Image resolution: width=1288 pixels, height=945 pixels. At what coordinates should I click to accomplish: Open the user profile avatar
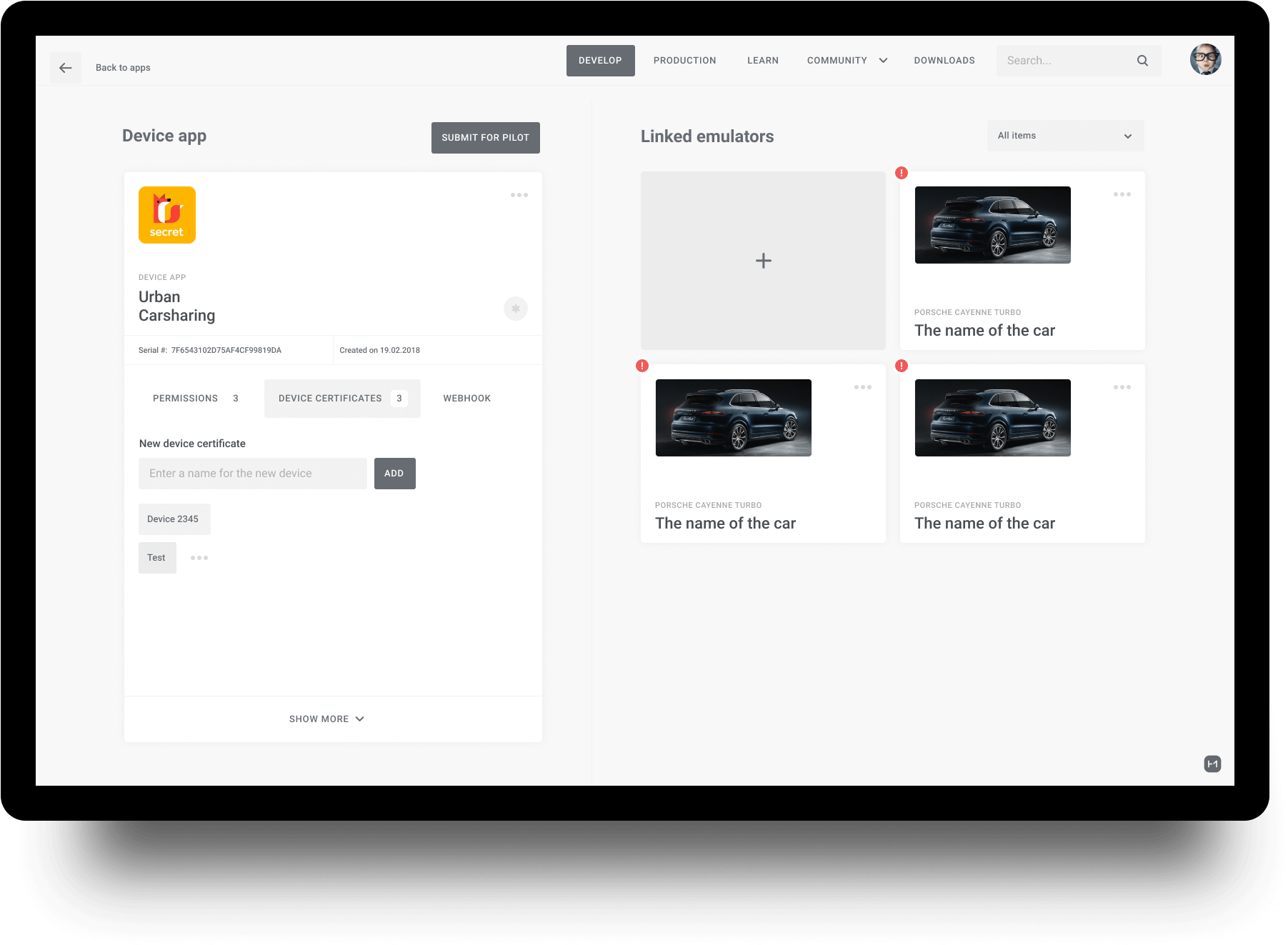1205,60
